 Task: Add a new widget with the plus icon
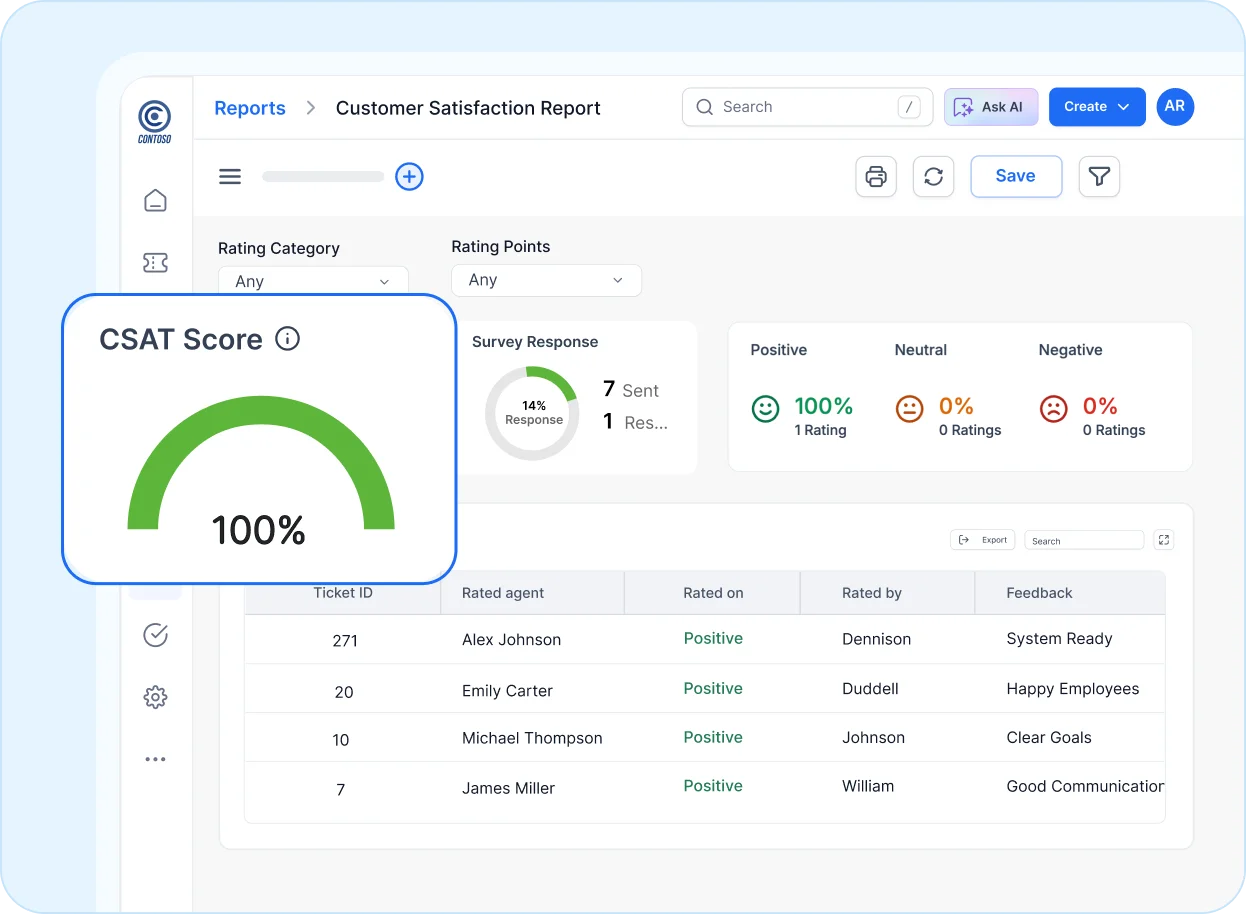click(x=409, y=176)
